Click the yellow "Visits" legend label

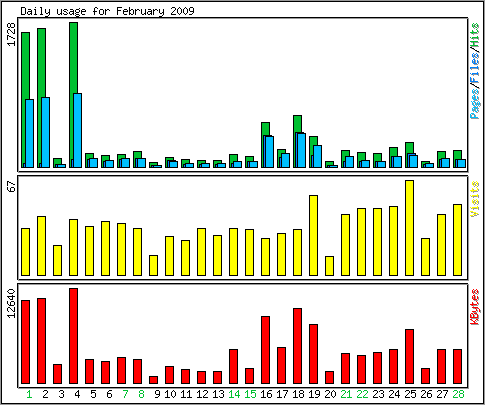(475, 199)
